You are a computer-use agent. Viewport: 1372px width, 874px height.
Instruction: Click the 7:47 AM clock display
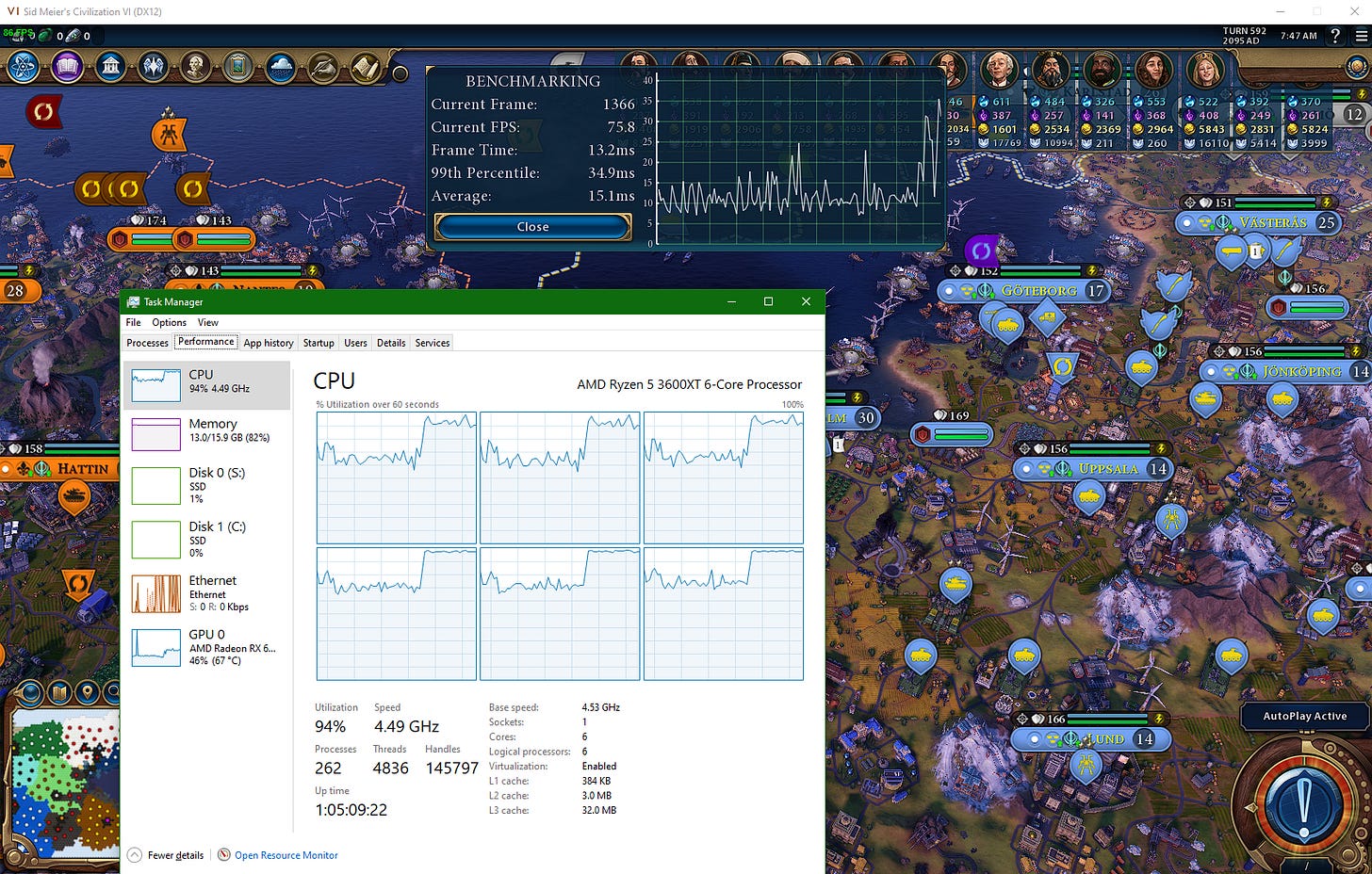(x=1298, y=36)
